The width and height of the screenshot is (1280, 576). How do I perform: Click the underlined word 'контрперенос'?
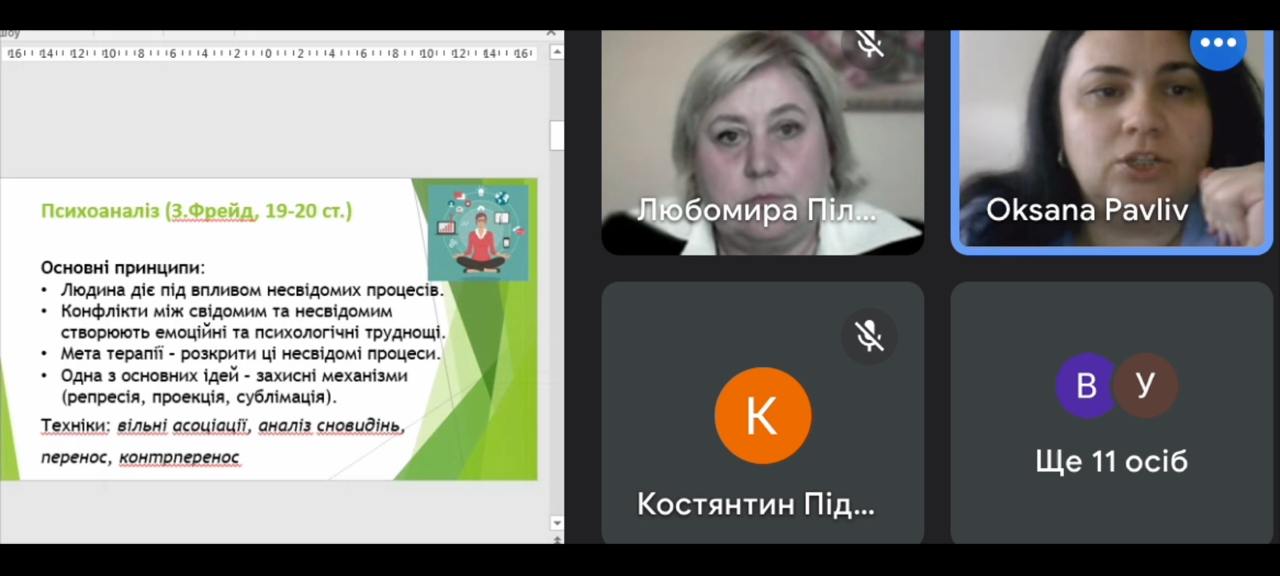point(179,458)
